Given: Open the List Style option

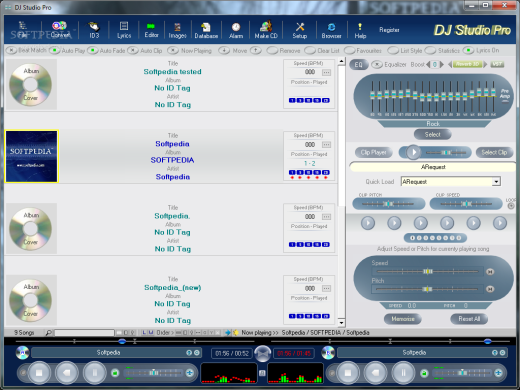Looking at the screenshot, I should click(x=393, y=50).
